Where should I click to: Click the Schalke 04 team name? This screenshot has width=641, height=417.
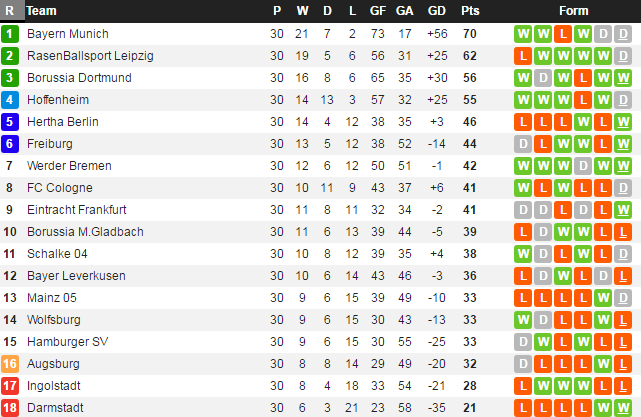coord(57,253)
